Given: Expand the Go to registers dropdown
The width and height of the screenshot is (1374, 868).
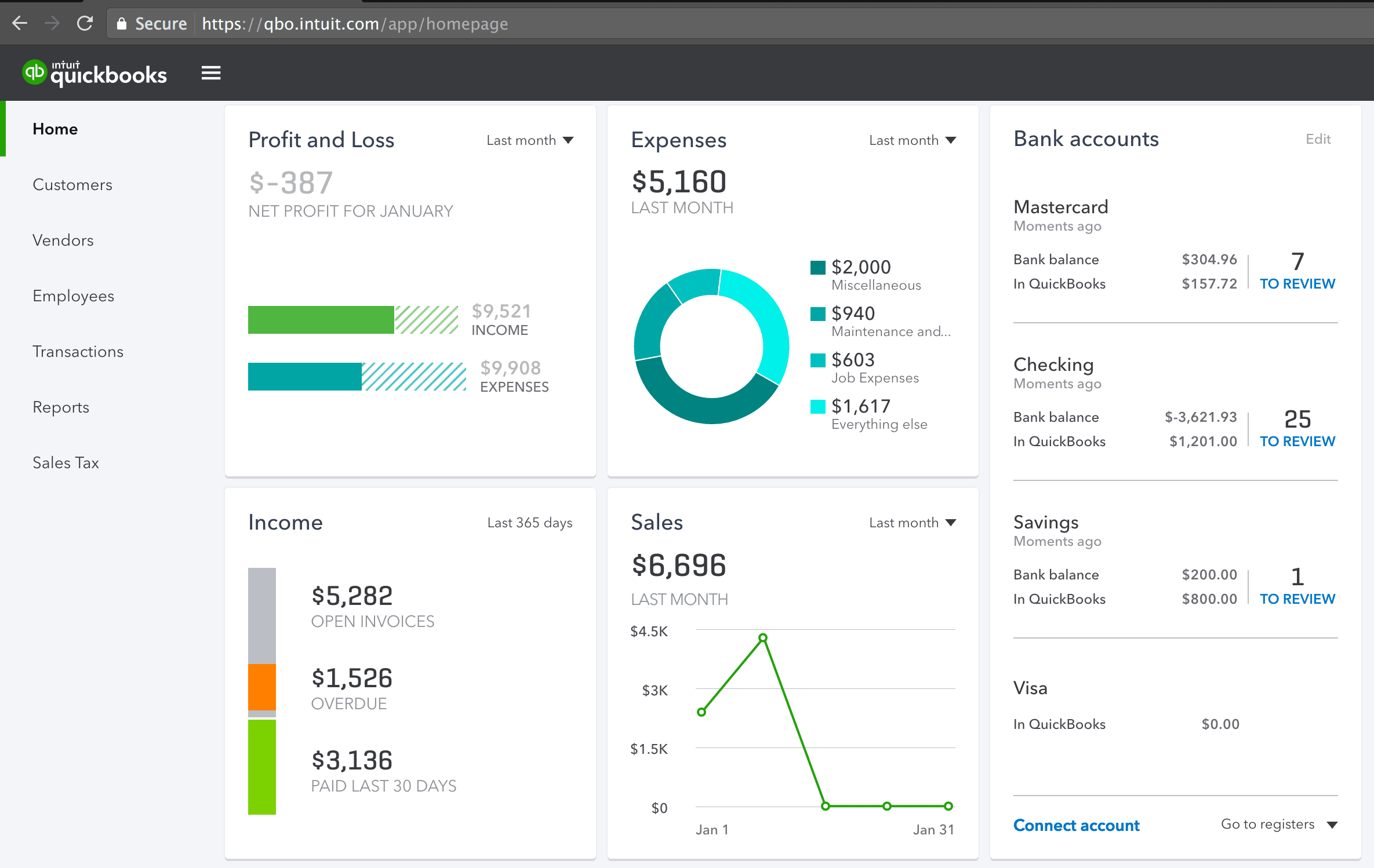Looking at the screenshot, I should click(x=1278, y=824).
